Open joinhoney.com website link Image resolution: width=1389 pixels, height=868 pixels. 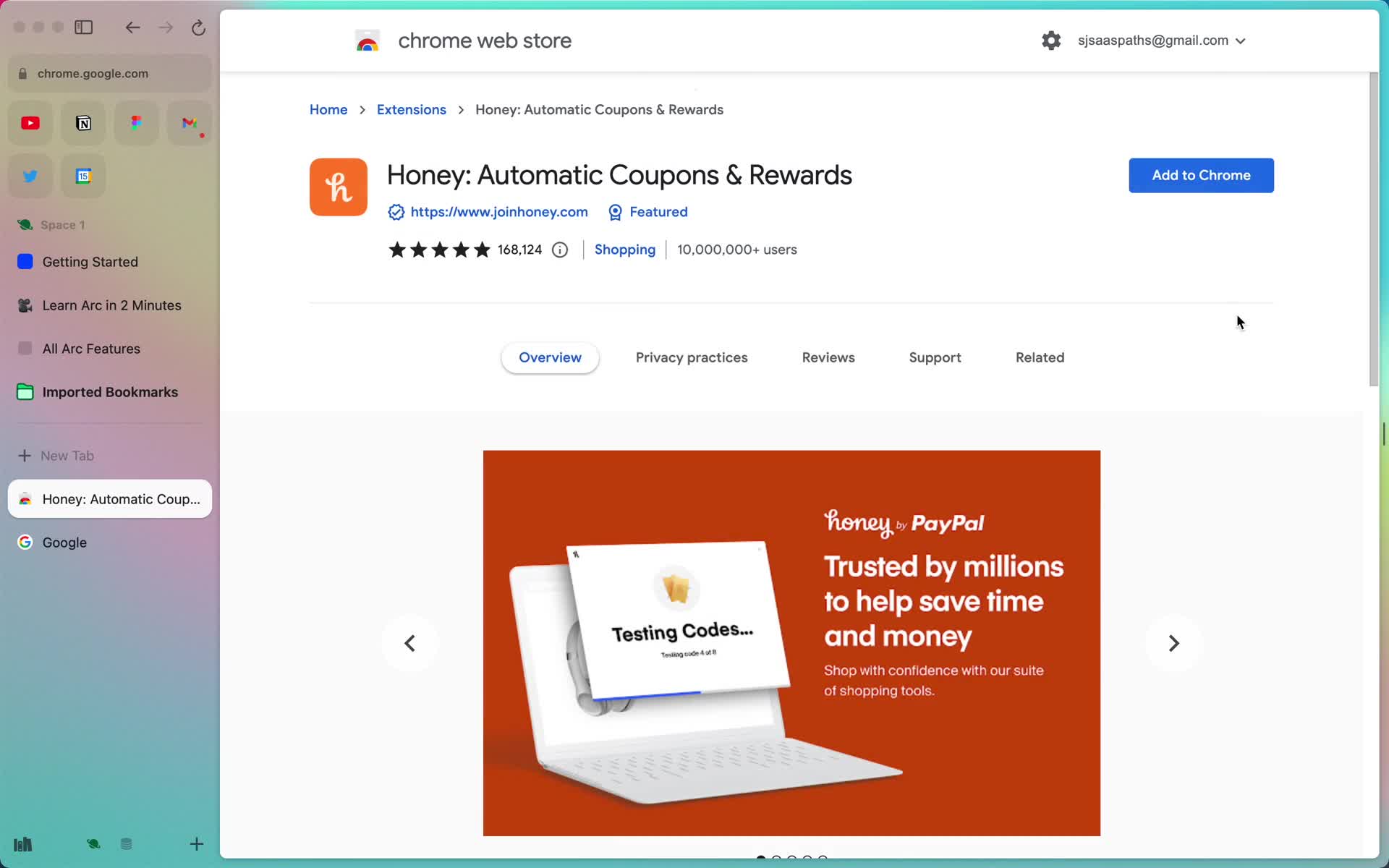coord(499,211)
